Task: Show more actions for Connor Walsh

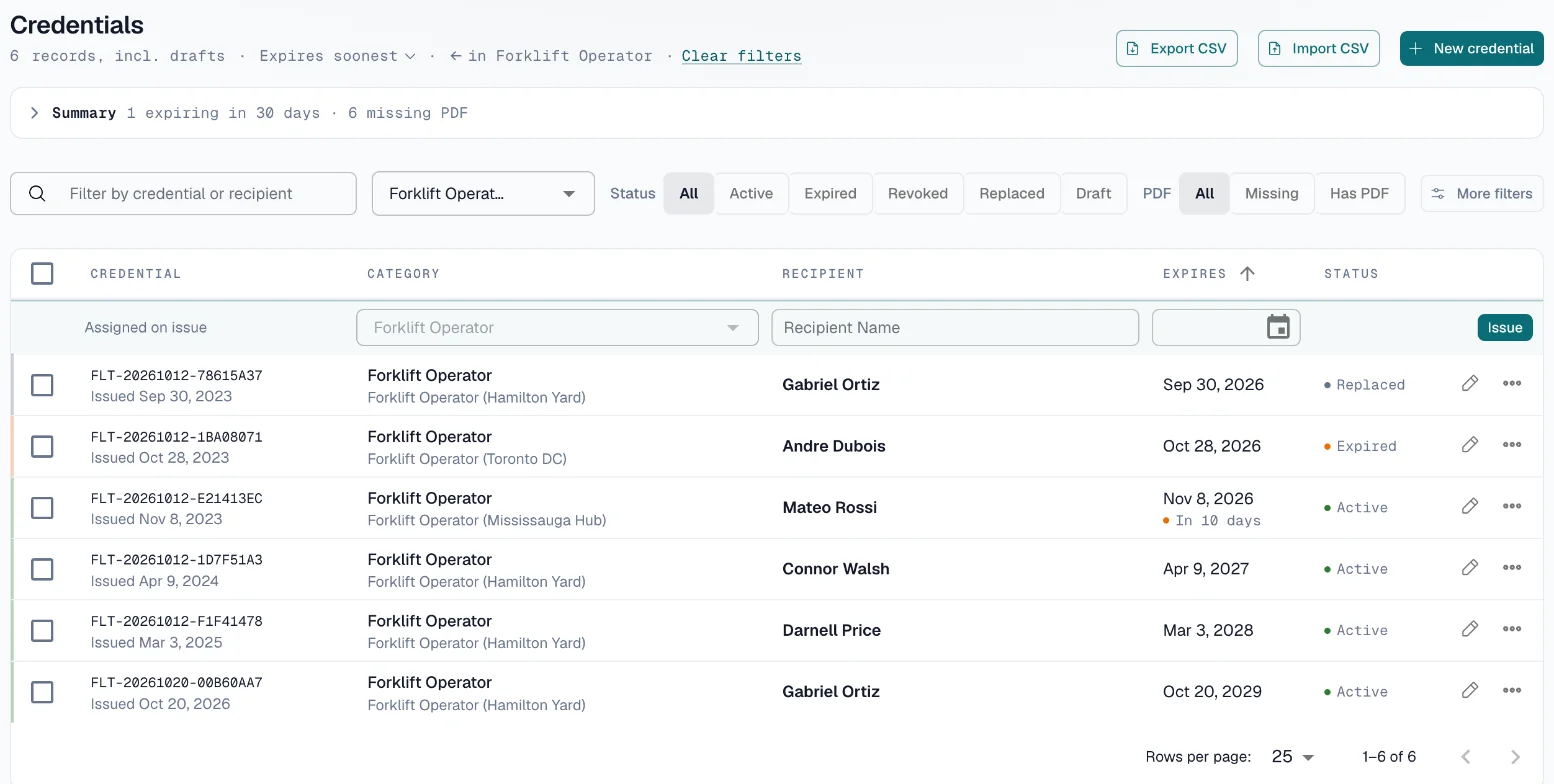Action: pyautogui.click(x=1512, y=568)
